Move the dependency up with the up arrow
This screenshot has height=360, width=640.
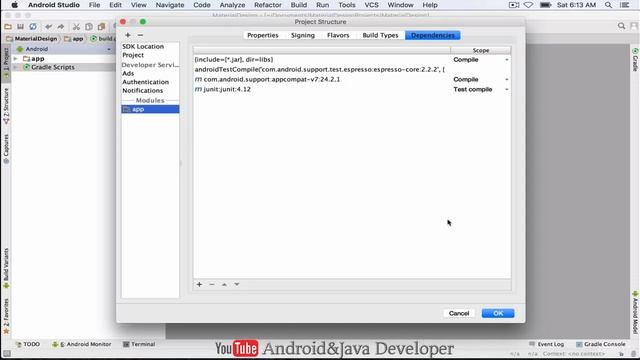coord(224,284)
